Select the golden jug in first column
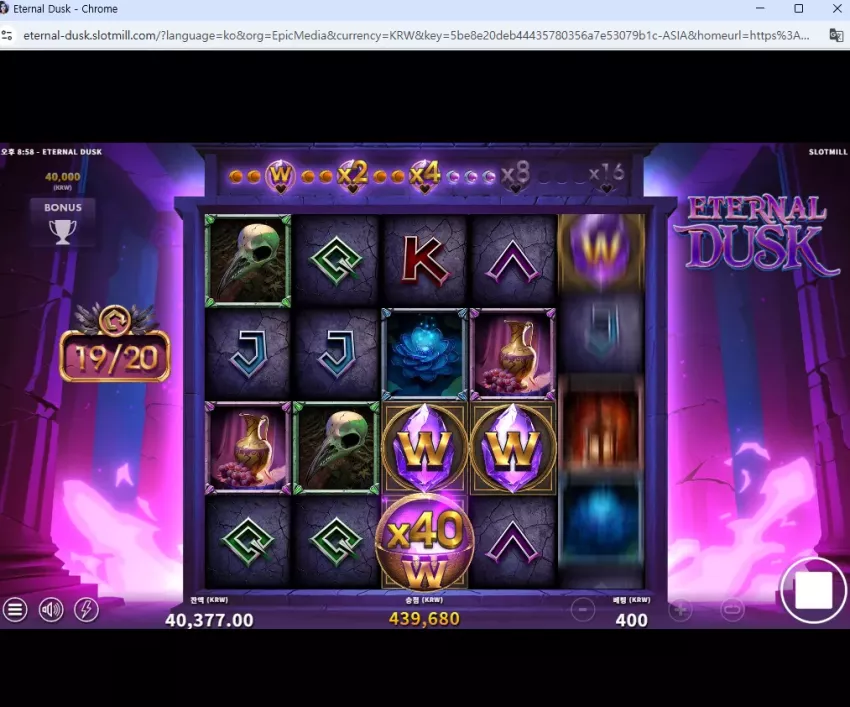This screenshot has height=707, width=850. click(248, 448)
